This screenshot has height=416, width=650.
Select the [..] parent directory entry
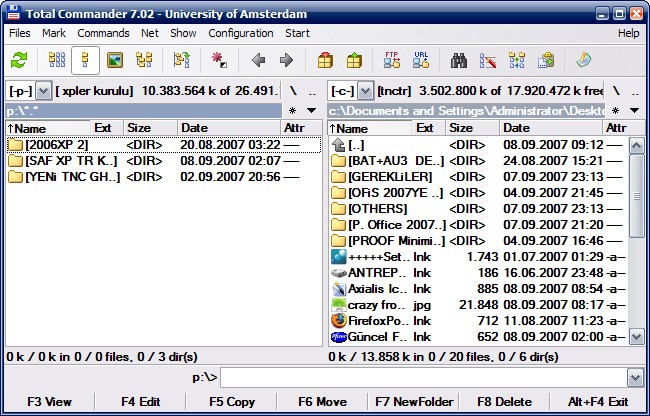(x=479, y=145)
